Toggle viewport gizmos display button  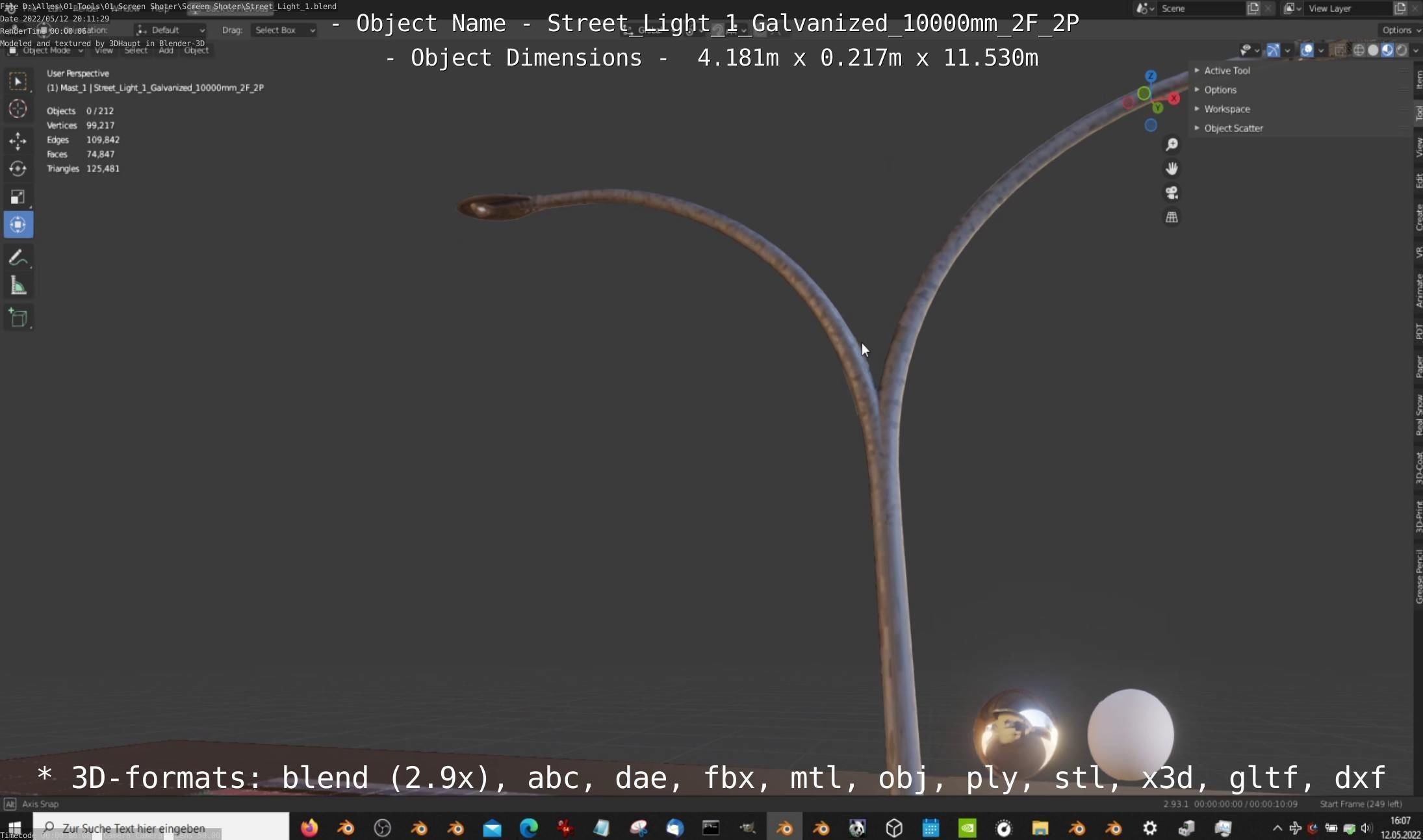1274,50
